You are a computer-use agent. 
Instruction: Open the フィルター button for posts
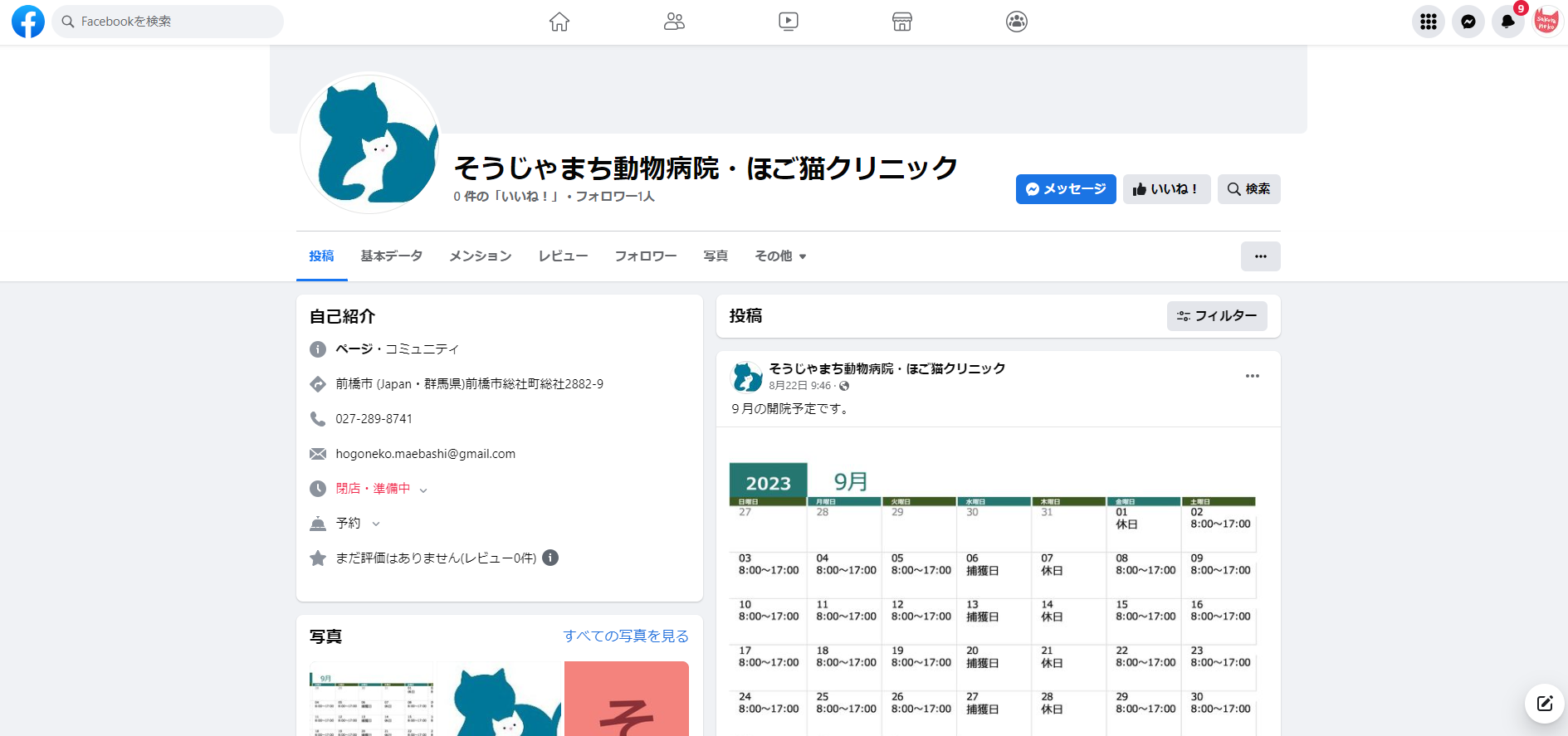click(x=1217, y=316)
